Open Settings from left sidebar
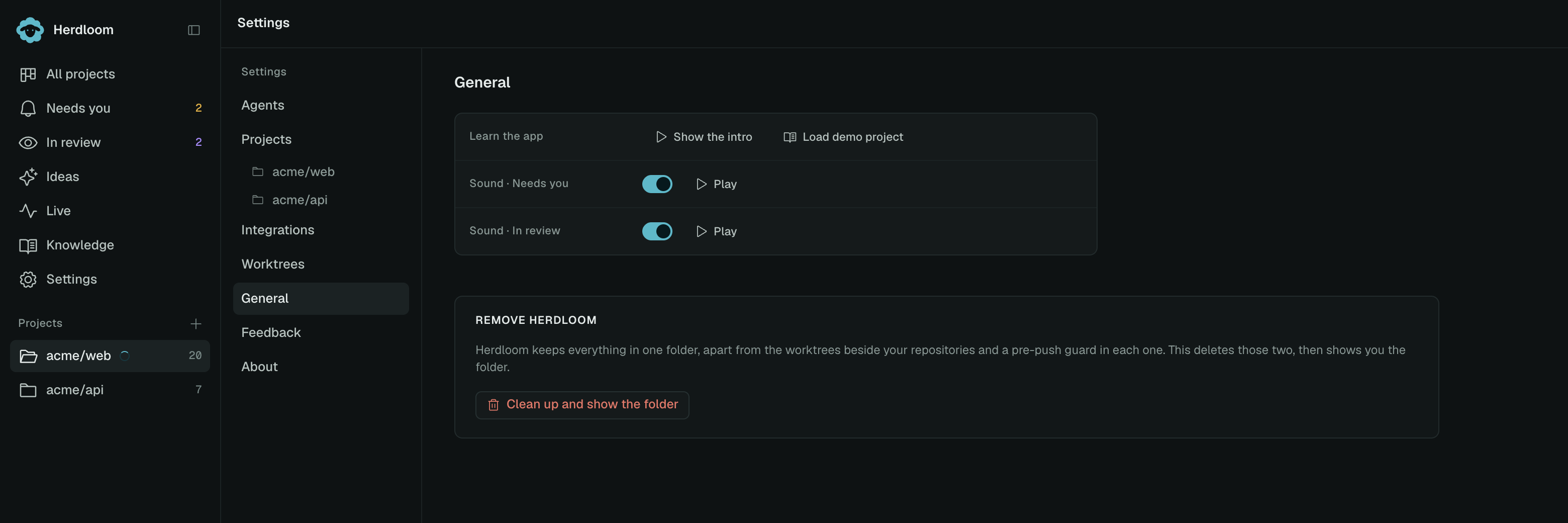Screen dimensions: 1568x523 coord(110,279)
